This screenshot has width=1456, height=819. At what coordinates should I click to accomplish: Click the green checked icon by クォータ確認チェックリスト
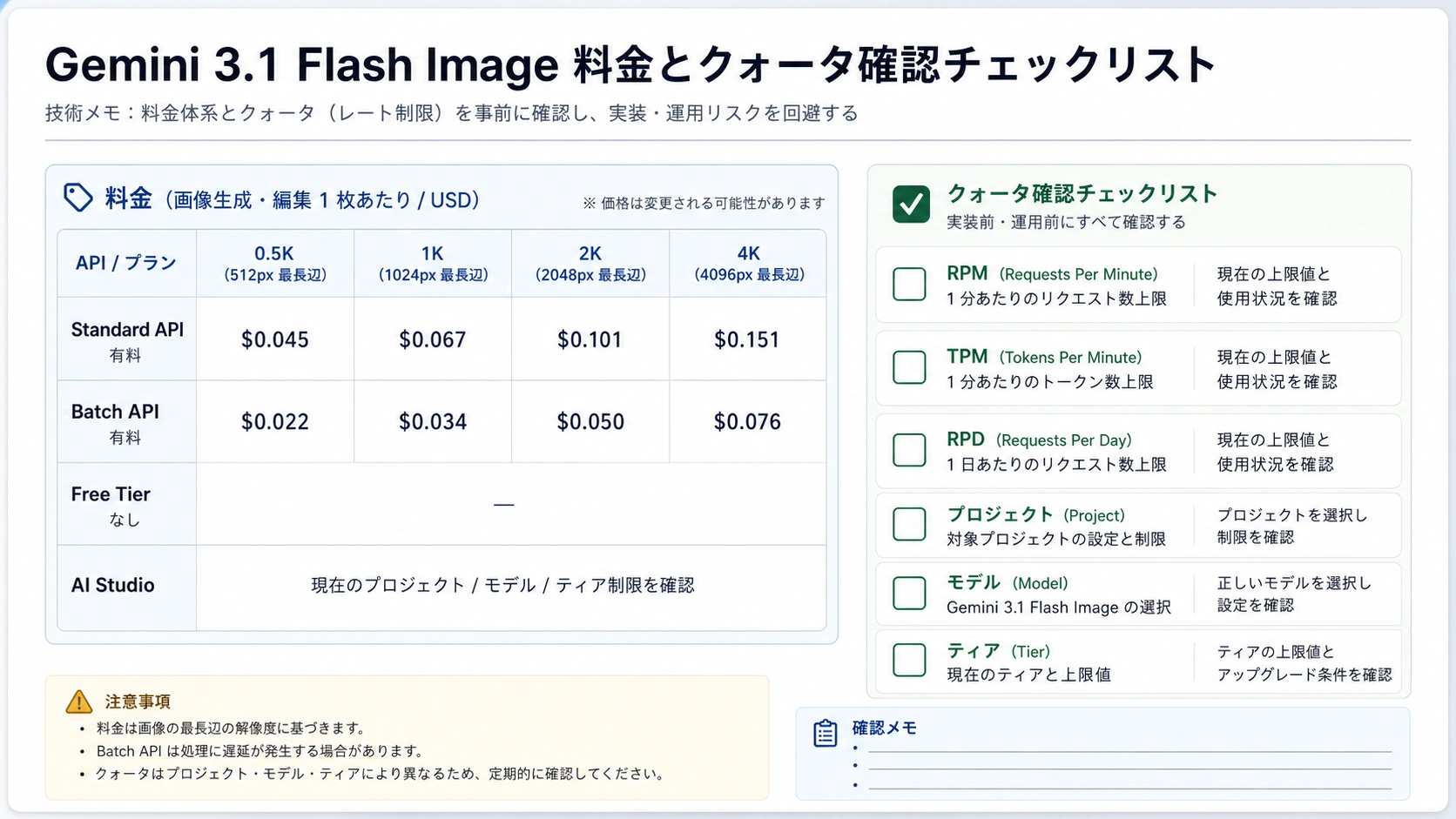(911, 204)
